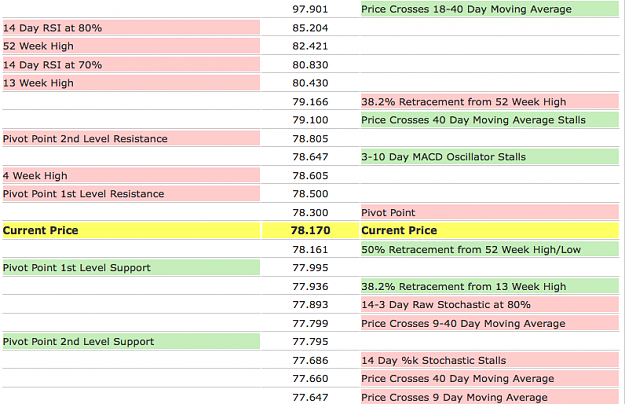This screenshot has height=404, width=625.
Task: Click 50% Retracement from 52 Week High/Low
Action: coord(471,249)
